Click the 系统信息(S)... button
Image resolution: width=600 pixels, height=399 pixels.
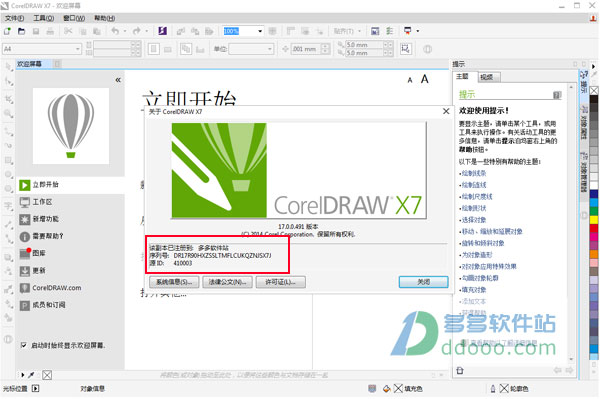click(x=174, y=282)
